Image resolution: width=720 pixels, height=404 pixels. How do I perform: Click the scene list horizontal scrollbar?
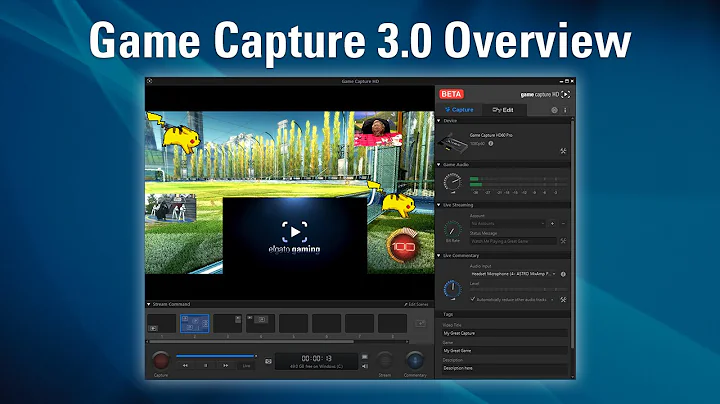(252, 342)
